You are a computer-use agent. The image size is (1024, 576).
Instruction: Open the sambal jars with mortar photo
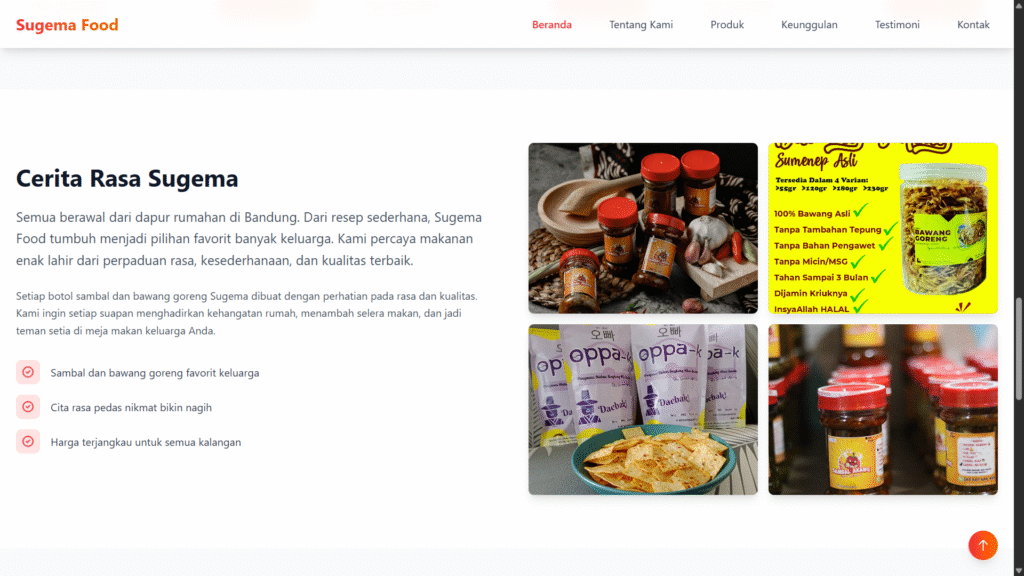(643, 228)
